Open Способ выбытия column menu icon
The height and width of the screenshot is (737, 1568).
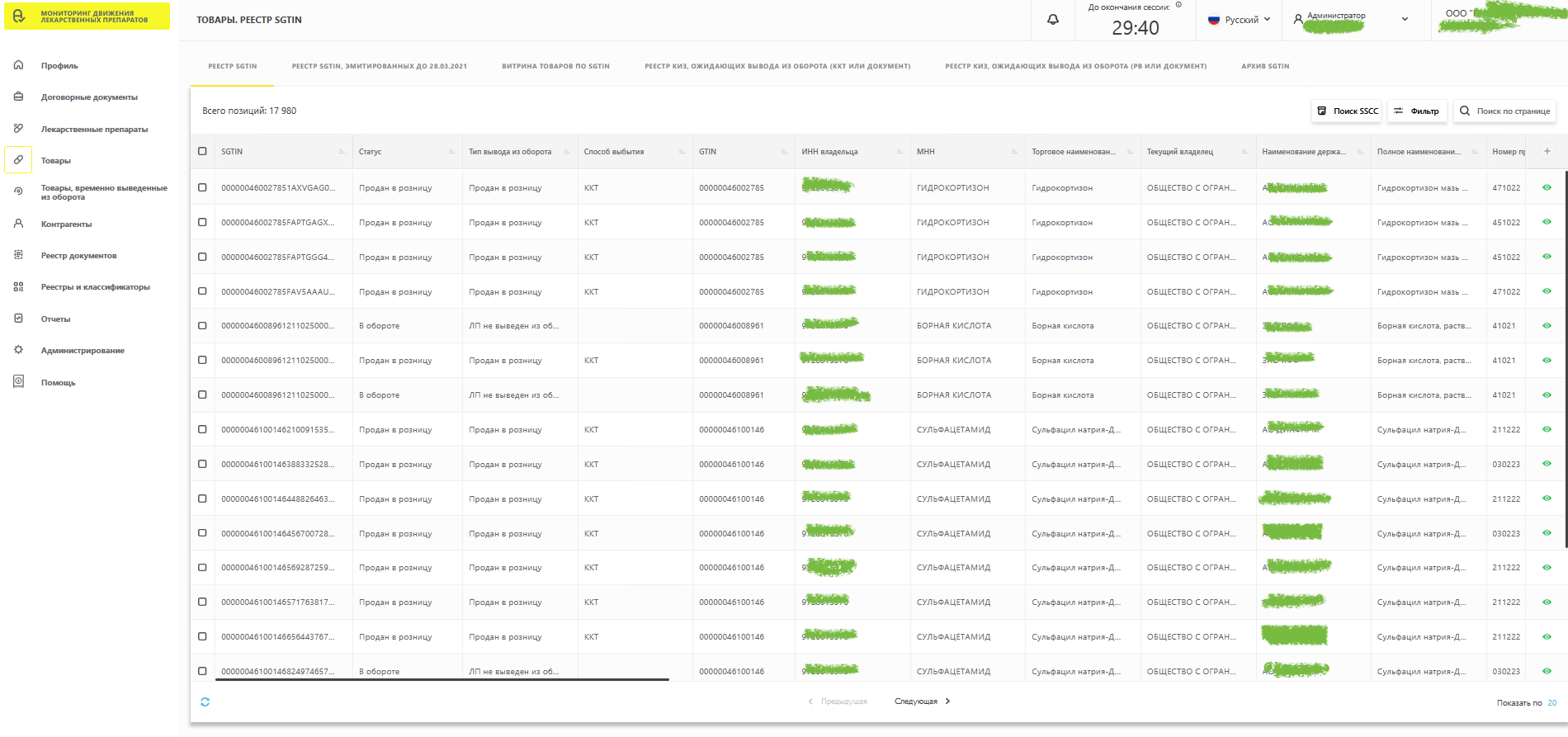click(682, 152)
